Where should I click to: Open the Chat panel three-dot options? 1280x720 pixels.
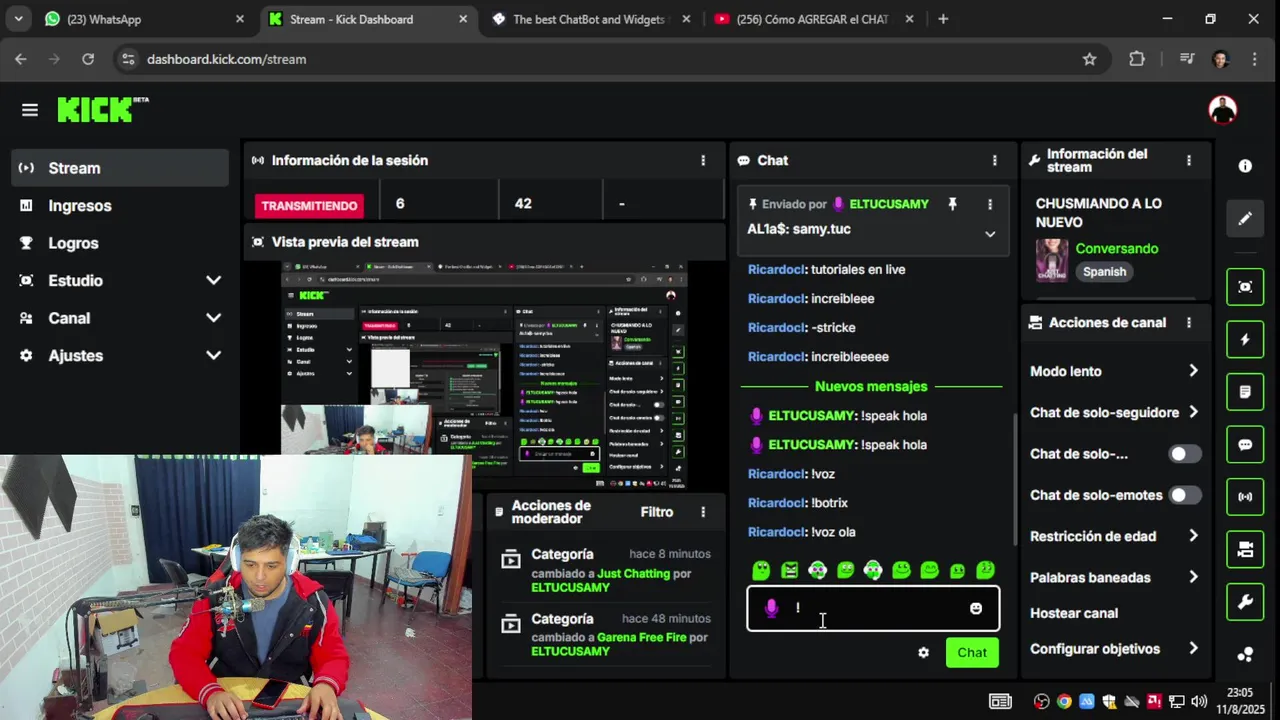click(x=994, y=160)
